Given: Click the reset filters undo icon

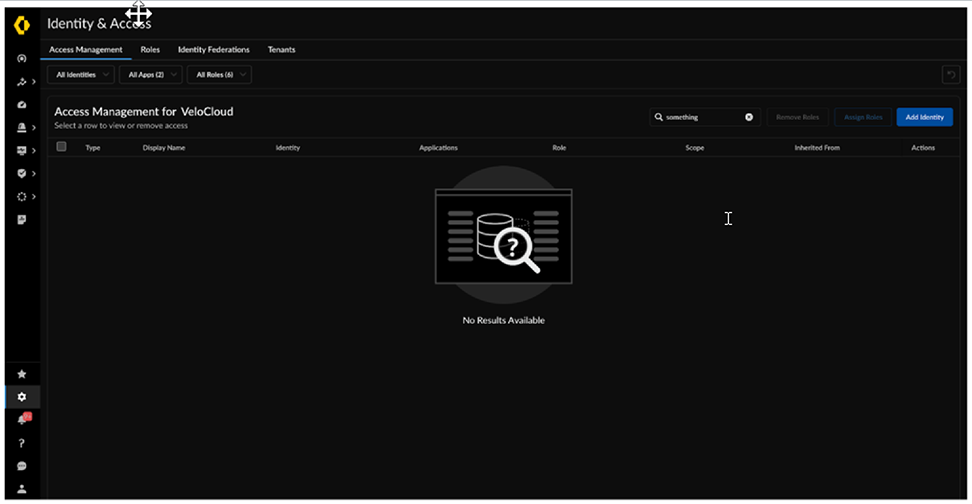Looking at the screenshot, I should (x=950, y=75).
